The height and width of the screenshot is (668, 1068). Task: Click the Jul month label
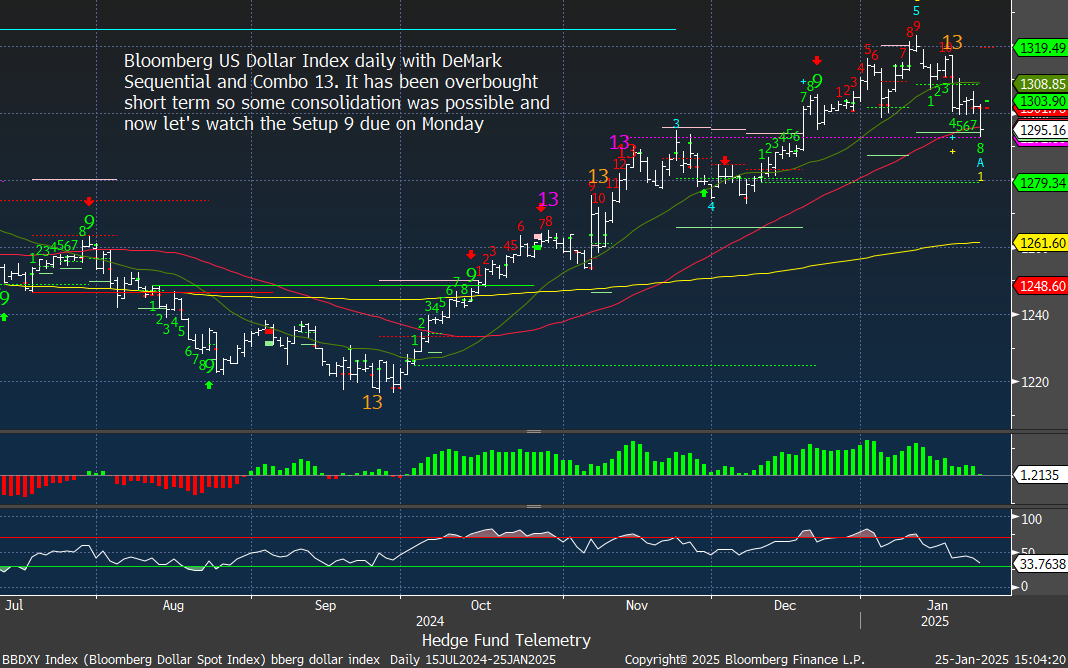pyautogui.click(x=14, y=605)
